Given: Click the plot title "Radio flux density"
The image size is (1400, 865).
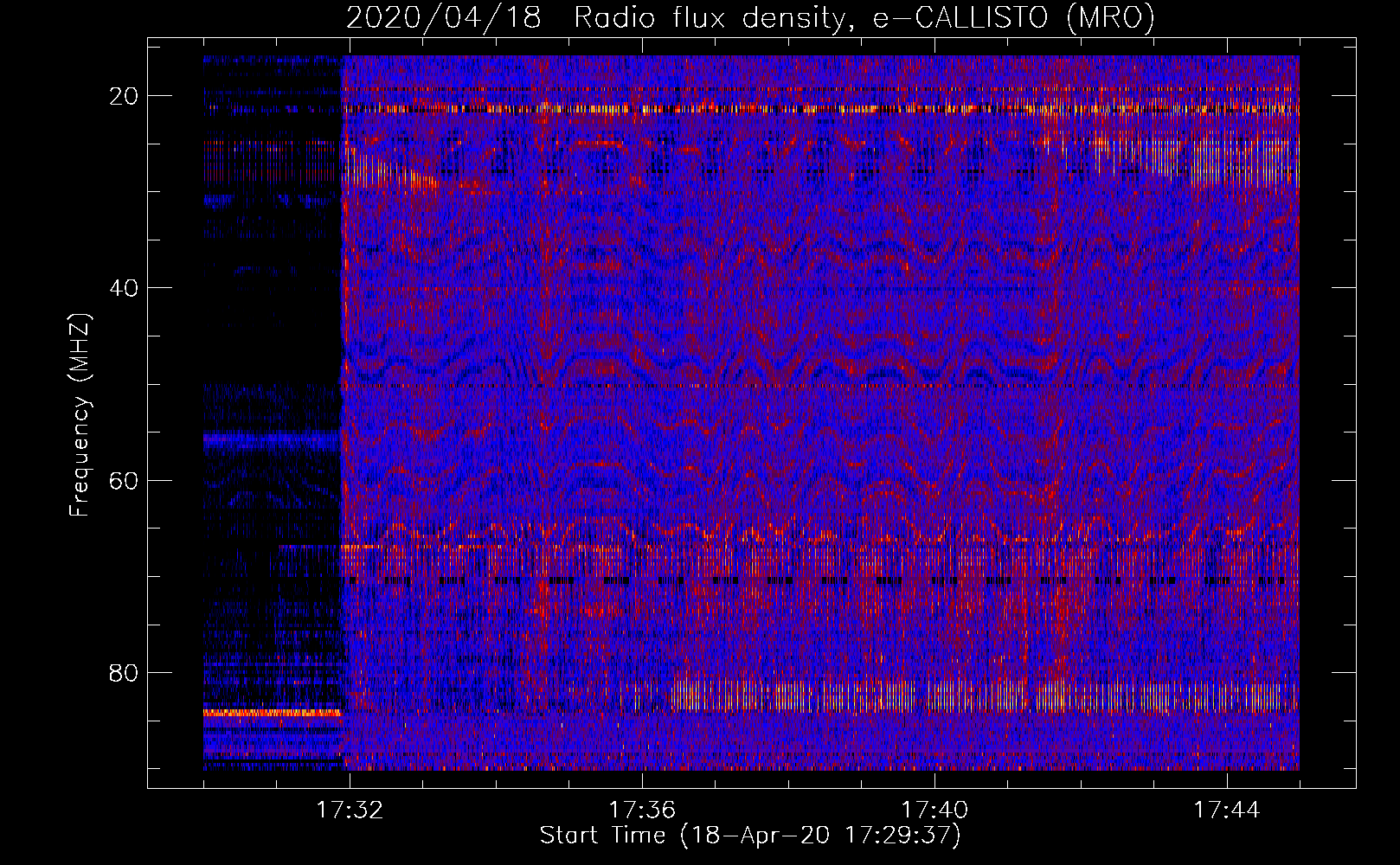Looking at the screenshot, I should point(709,17).
